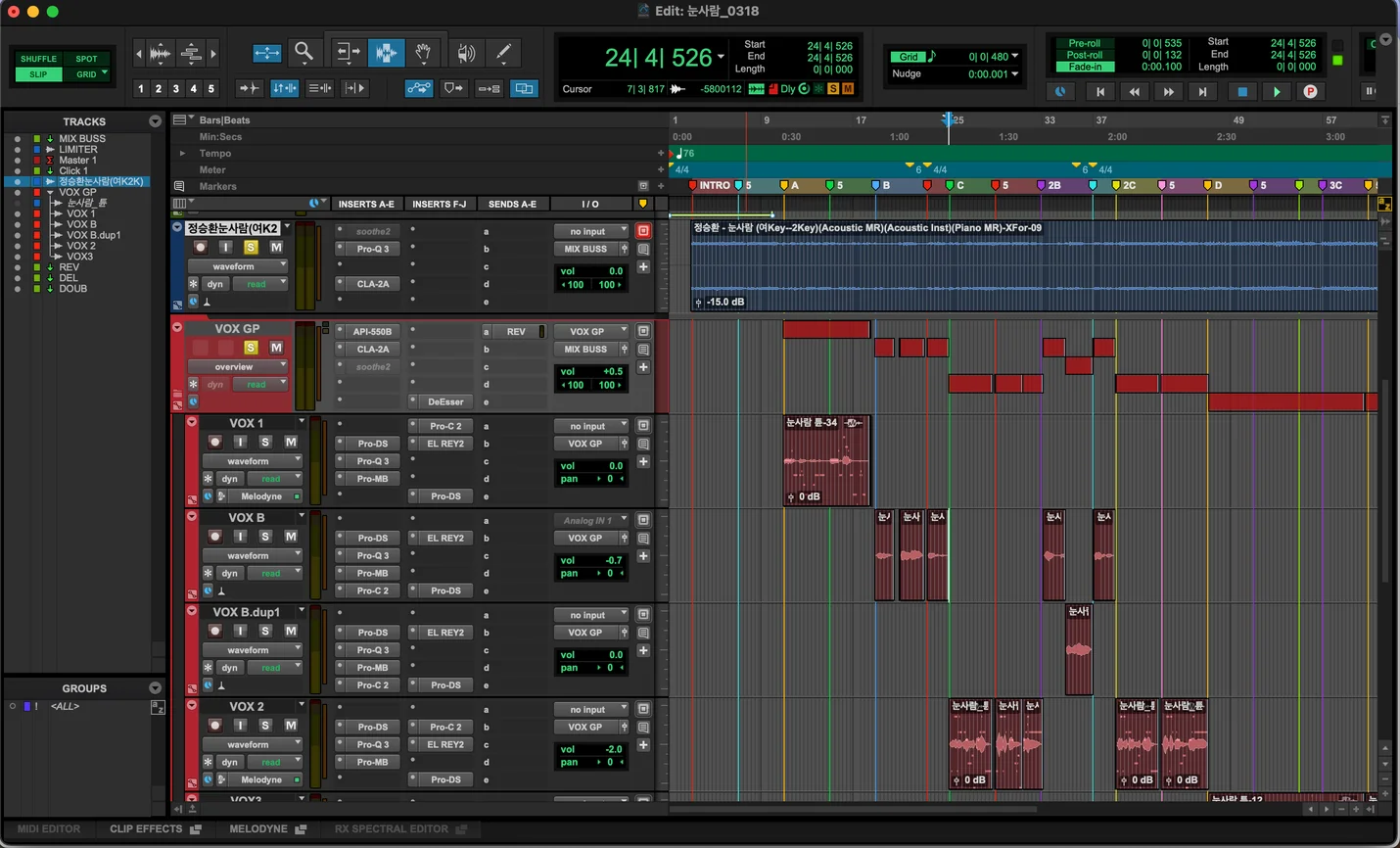1400x848 pixels.
Task: Open the RX SPECTRAL EDITOR tab
Action: [x=400, y=829]
